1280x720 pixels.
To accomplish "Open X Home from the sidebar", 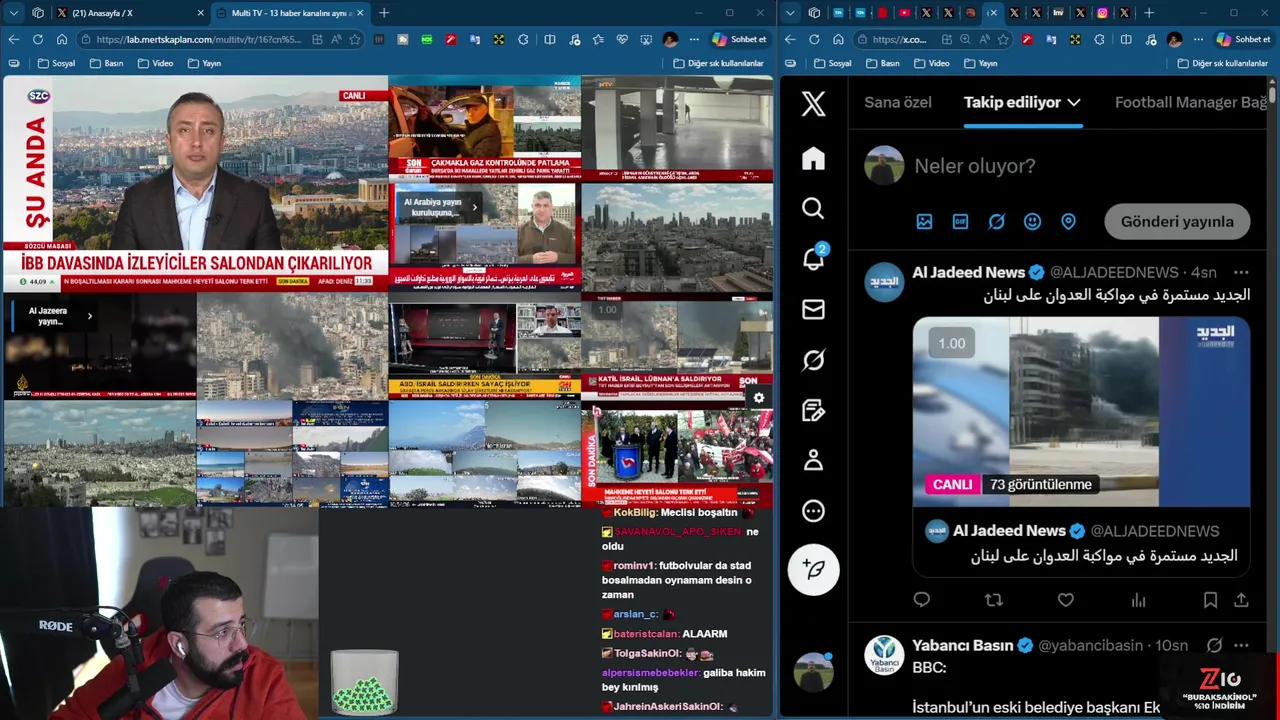I will [813, 158].
